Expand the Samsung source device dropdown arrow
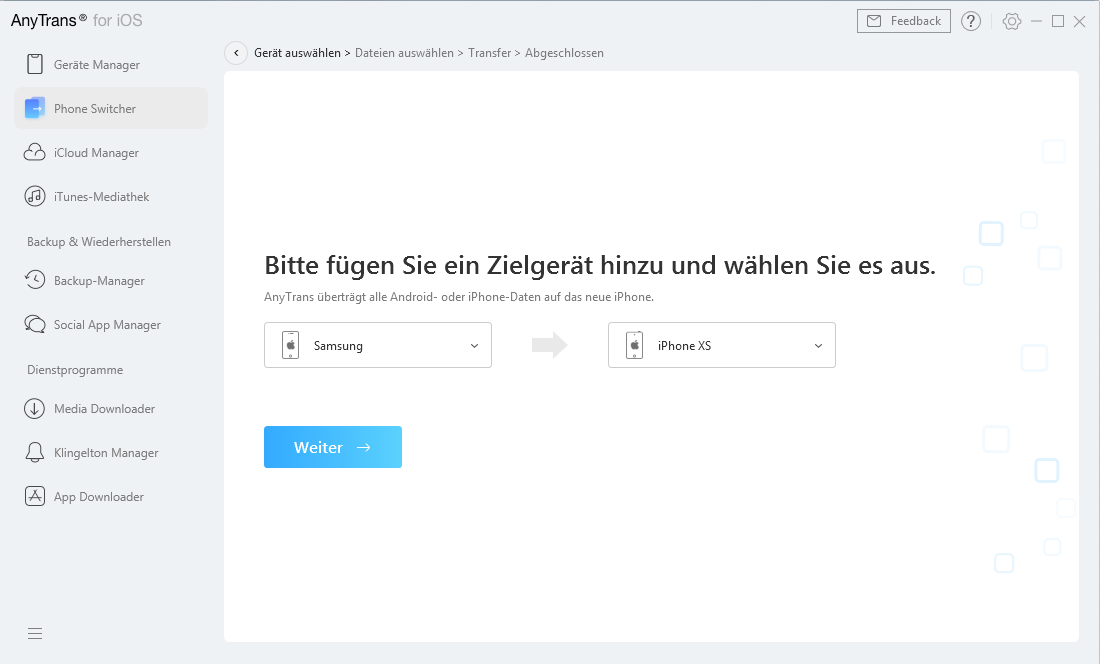The image size is (1100, 664). [x=474, y=346]
